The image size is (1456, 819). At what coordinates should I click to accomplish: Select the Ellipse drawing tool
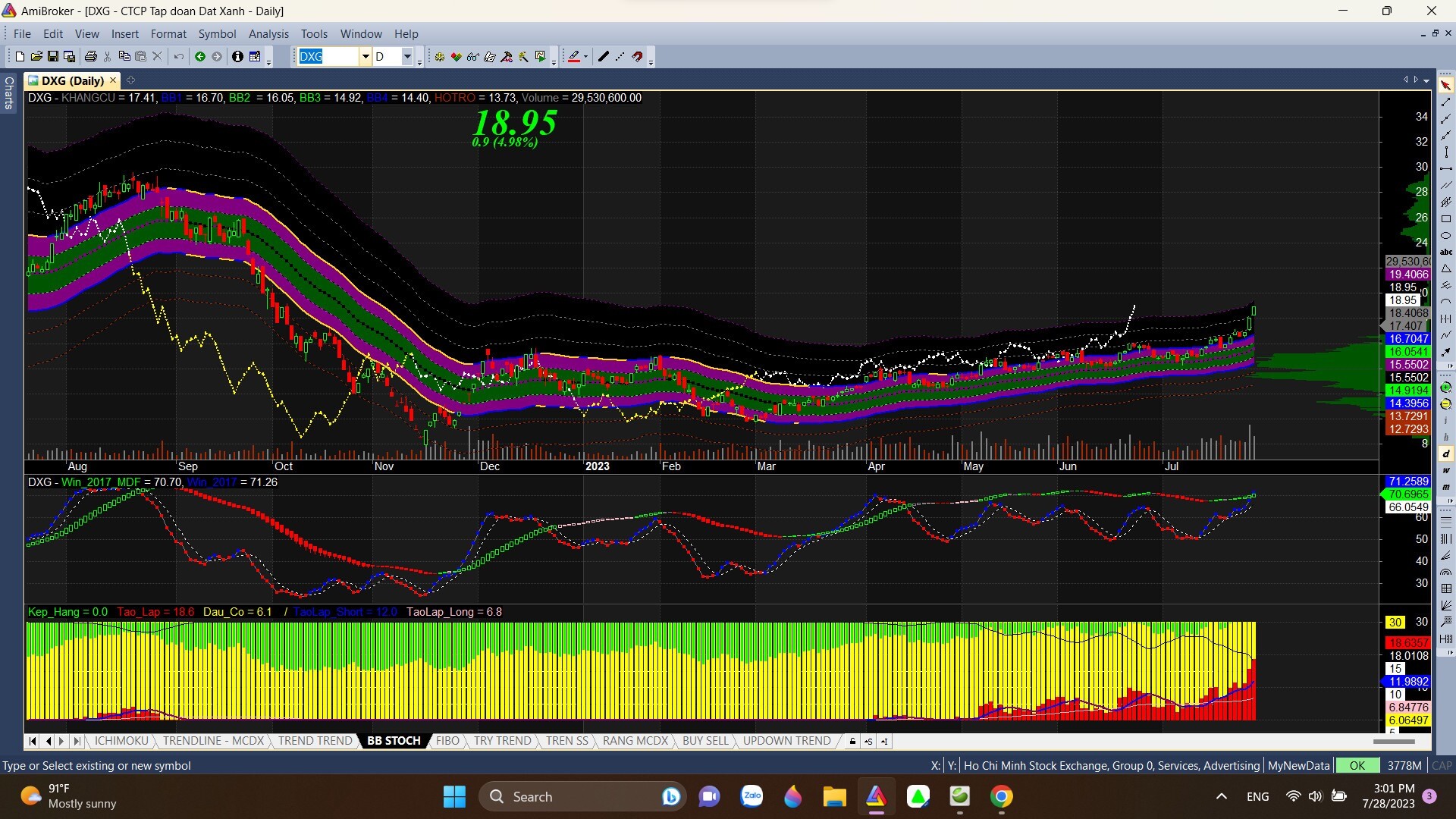point(1446,235)
